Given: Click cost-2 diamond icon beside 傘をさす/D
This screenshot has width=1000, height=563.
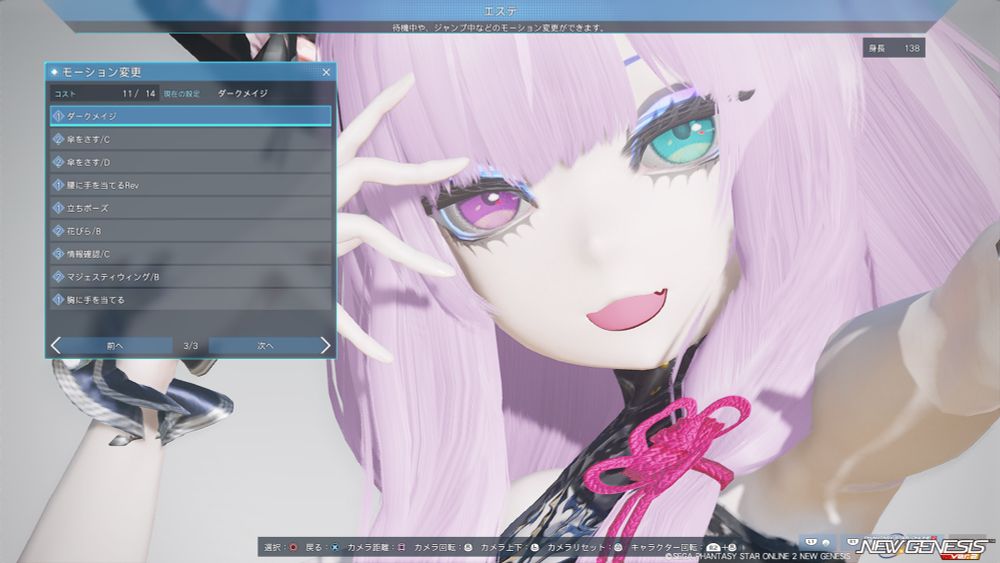Looking at the screenshot, I should (58, 162).
